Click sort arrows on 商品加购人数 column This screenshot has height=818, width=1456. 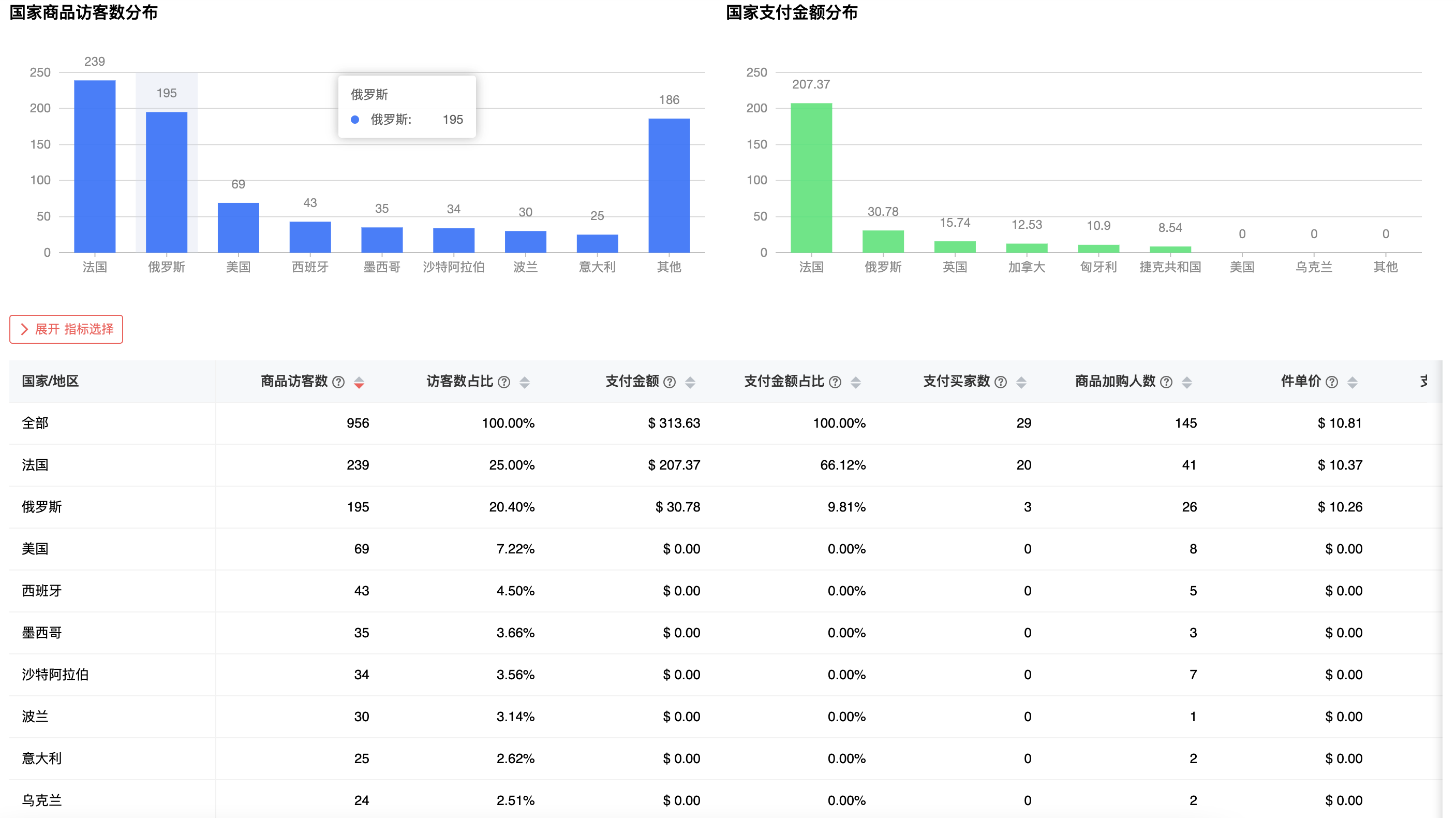pyautogui.click(x=1187, y=382)
